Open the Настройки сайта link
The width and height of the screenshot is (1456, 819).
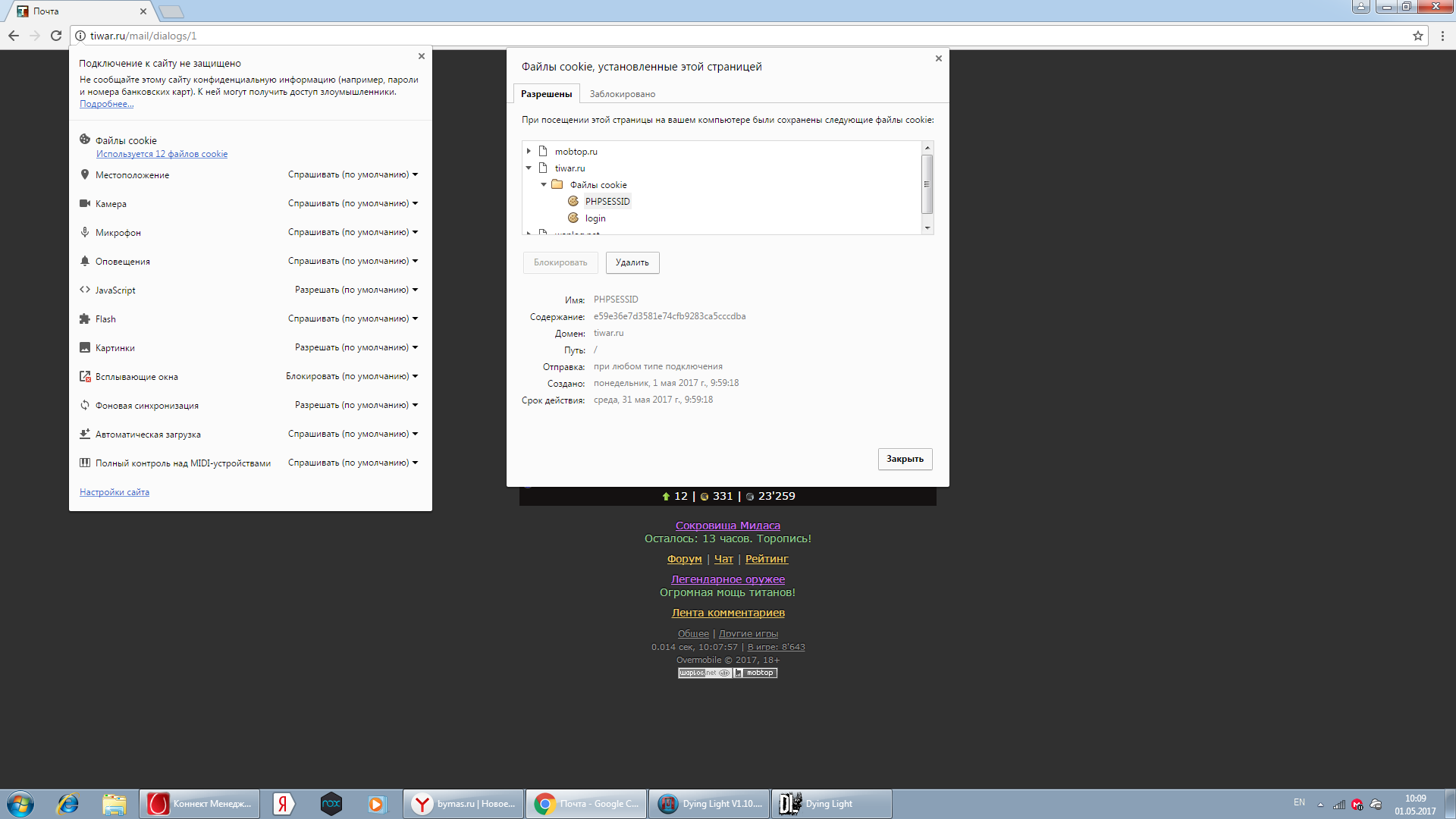point(115,492)
